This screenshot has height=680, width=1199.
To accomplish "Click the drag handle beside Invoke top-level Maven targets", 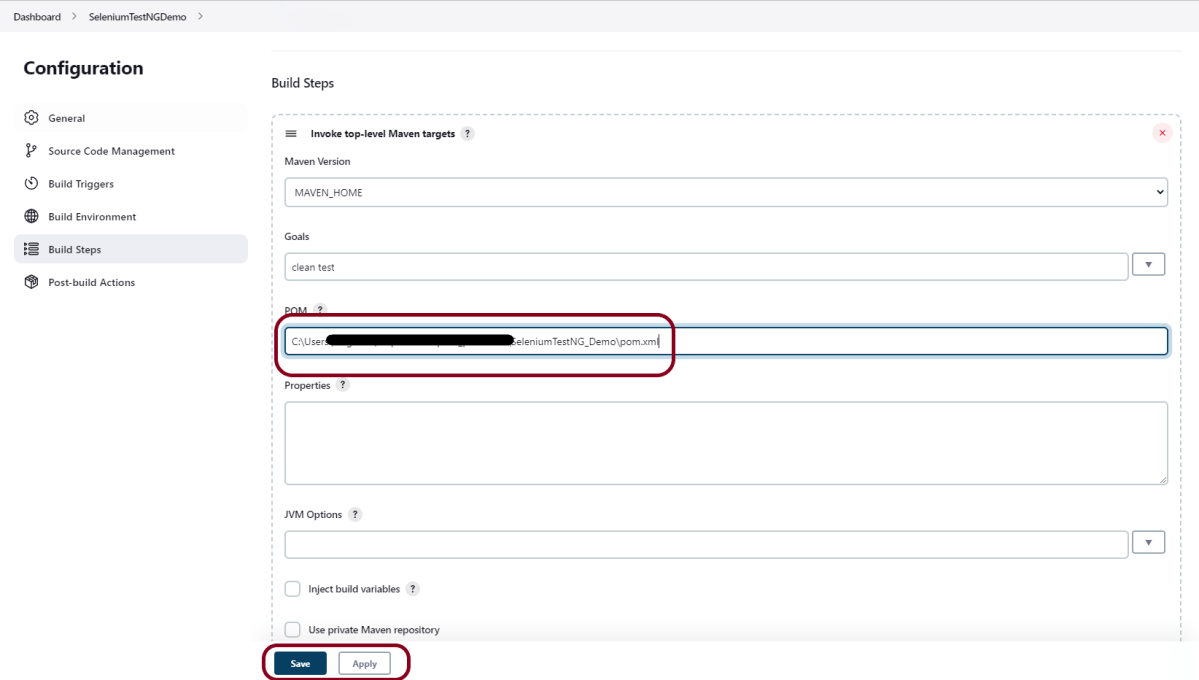I will (x=291, y=134).
